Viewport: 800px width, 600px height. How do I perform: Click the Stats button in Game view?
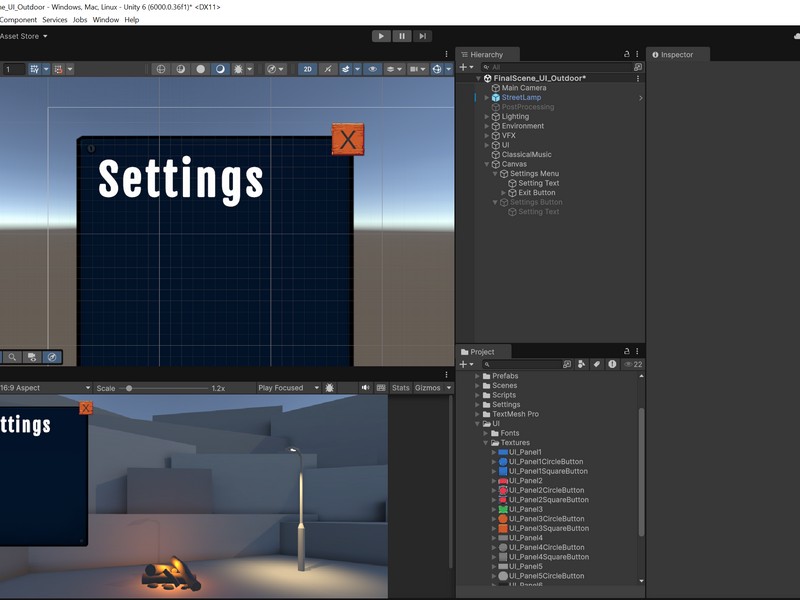400,388
